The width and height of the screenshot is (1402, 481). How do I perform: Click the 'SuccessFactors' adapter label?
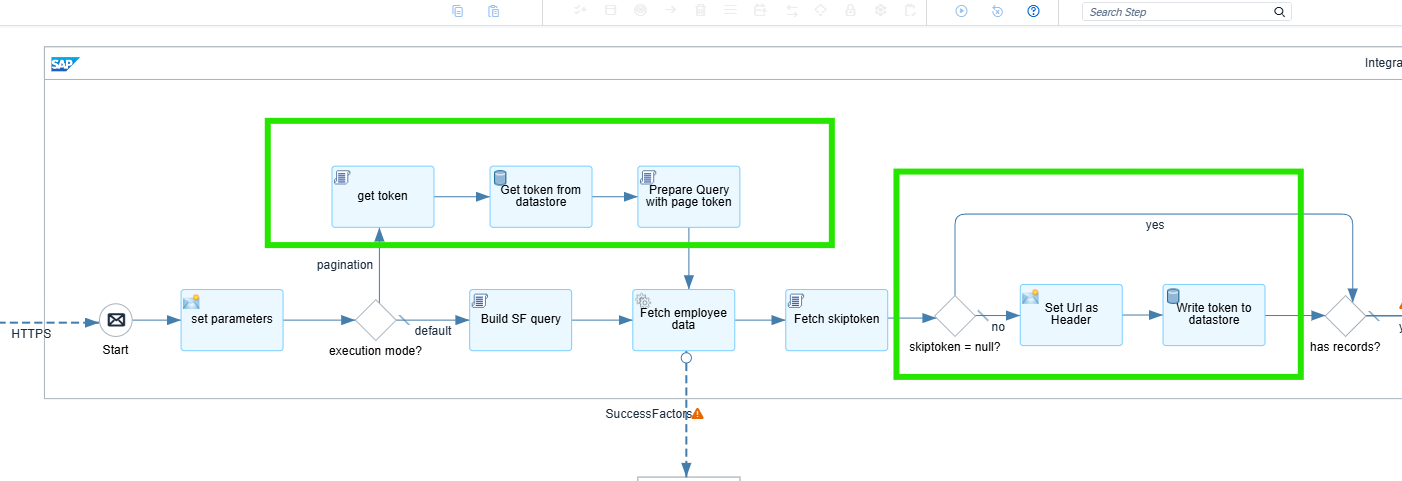point(649,414)
